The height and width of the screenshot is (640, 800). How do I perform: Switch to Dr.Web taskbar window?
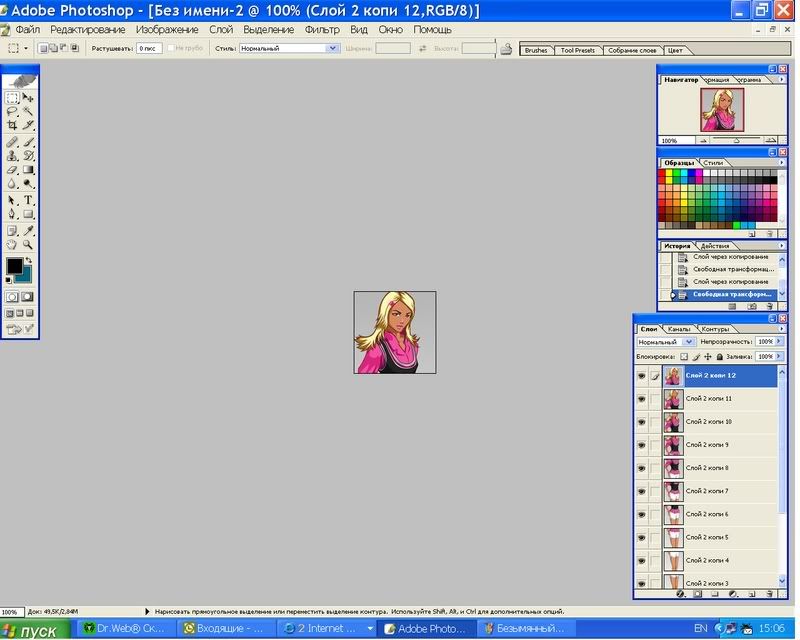[124, 629]
